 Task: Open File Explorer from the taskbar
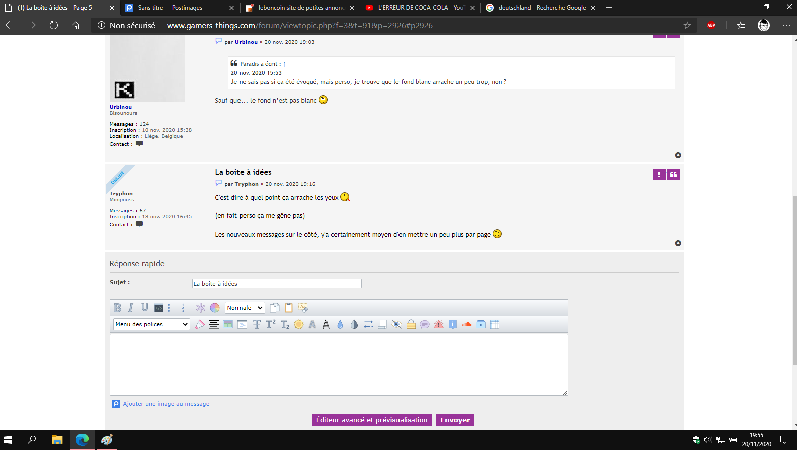pos(57,440)
